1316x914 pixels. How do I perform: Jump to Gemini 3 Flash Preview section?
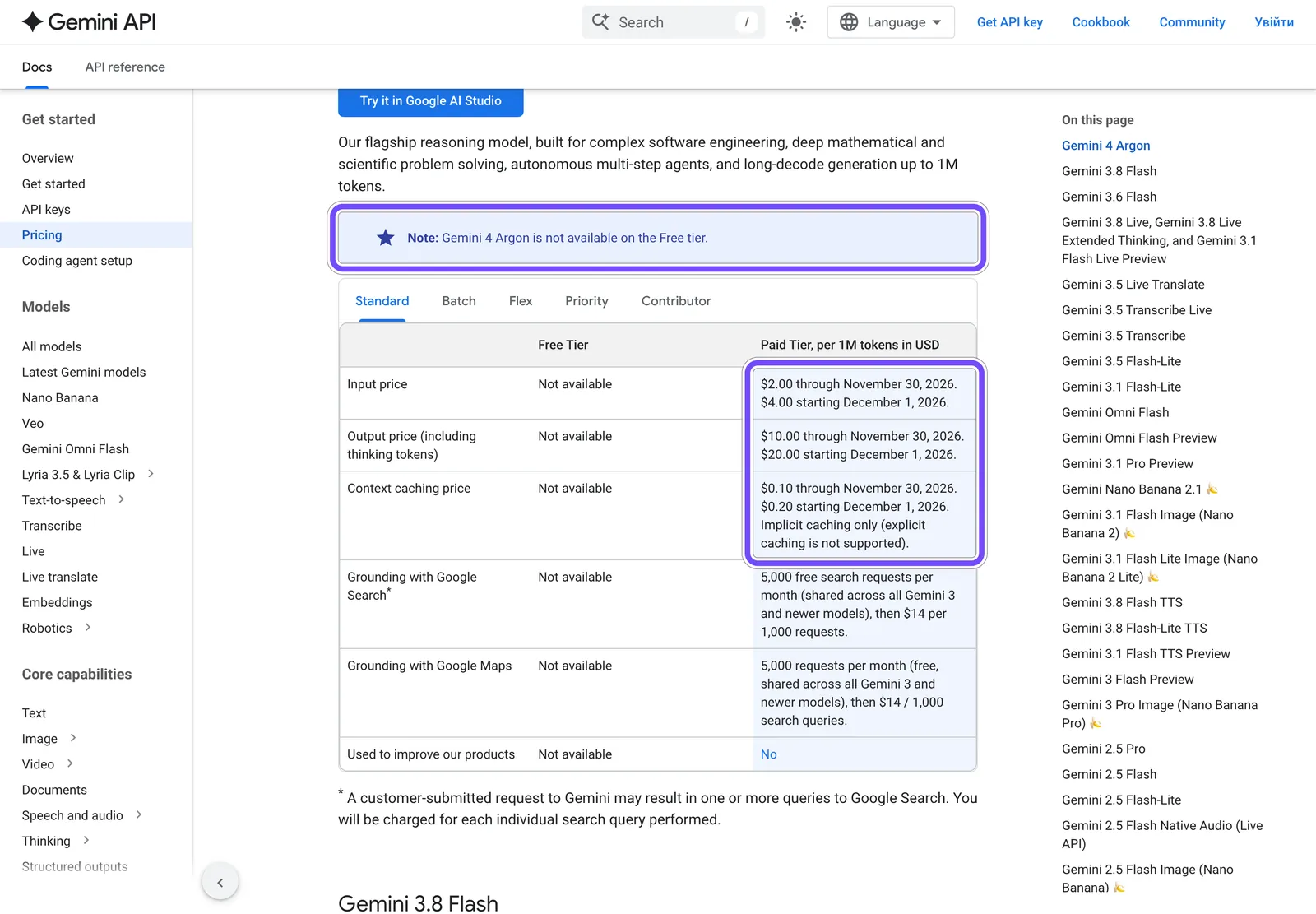(x=1128, y=679)
